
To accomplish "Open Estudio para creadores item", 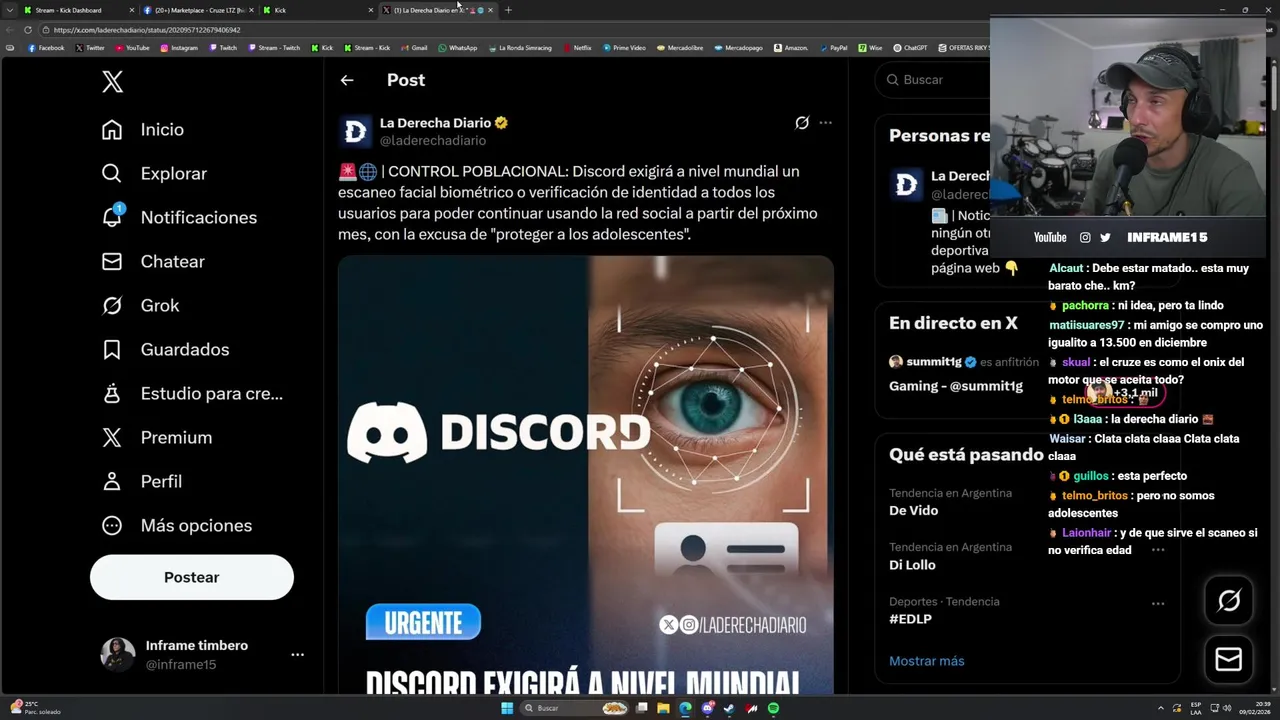I will click(192, 394).
